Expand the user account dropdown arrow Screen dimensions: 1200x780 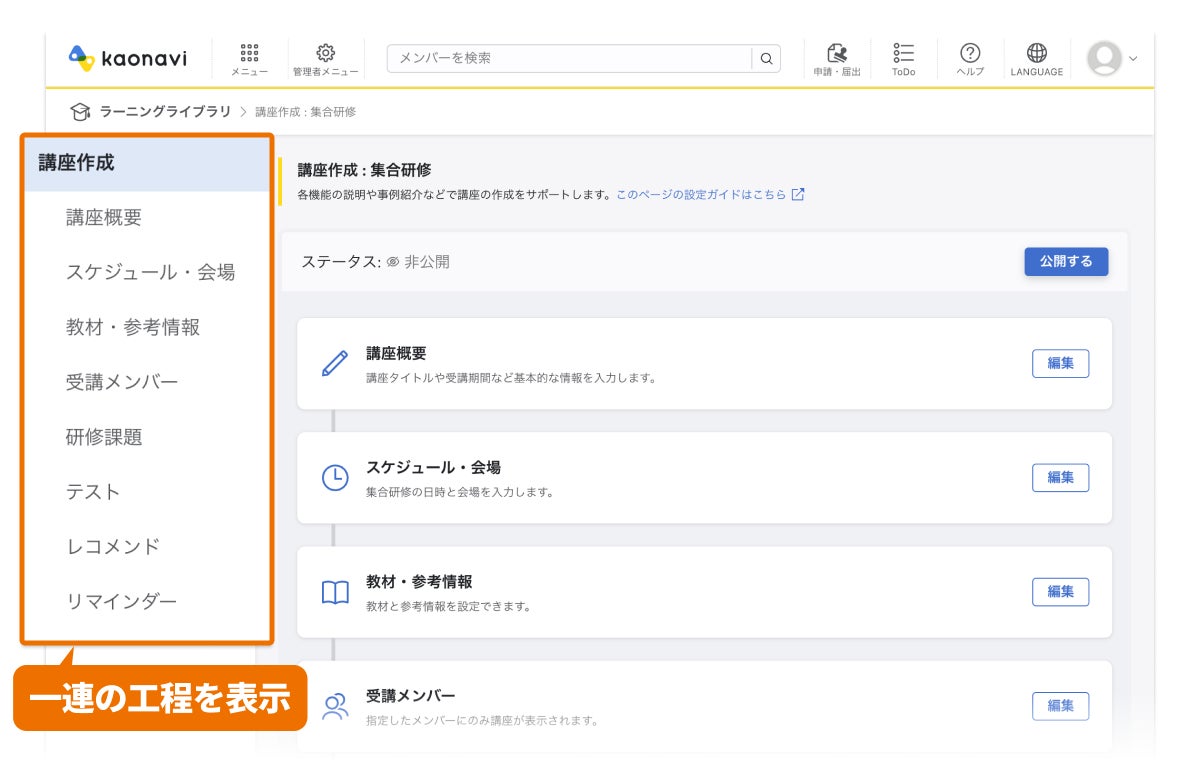tap(1133, 59)
